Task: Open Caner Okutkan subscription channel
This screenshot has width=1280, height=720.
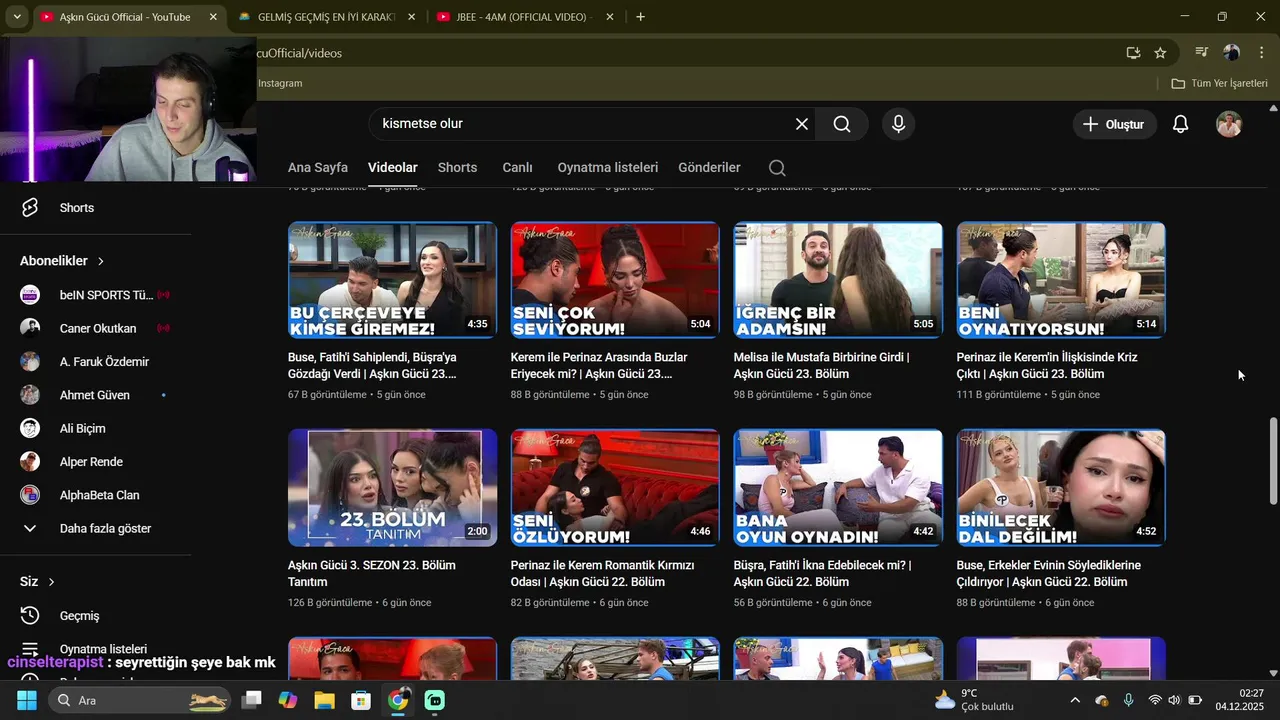Action: coord(96,328)
